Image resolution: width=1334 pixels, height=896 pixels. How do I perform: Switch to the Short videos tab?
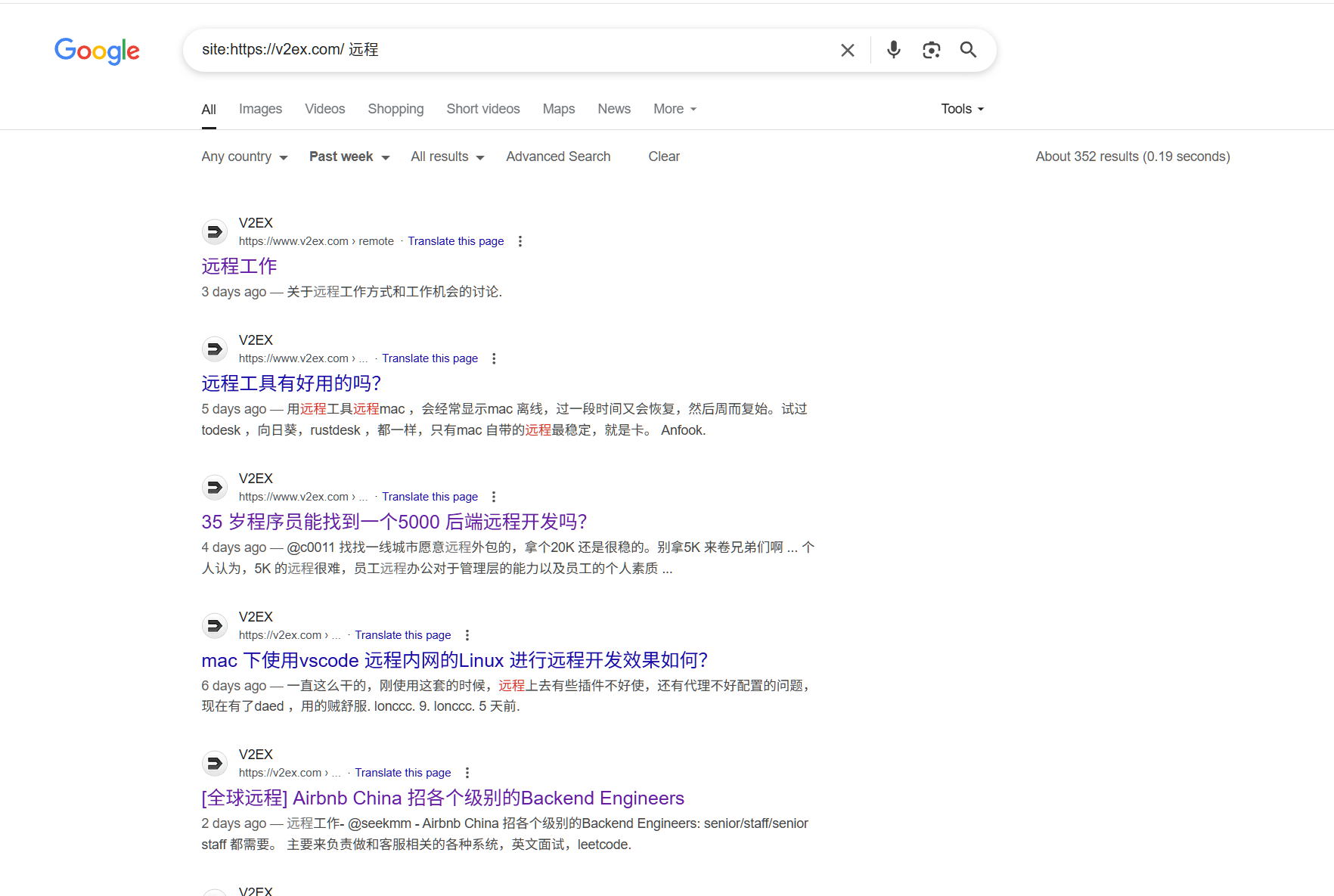pyautogui.click(x=483, y=109)
